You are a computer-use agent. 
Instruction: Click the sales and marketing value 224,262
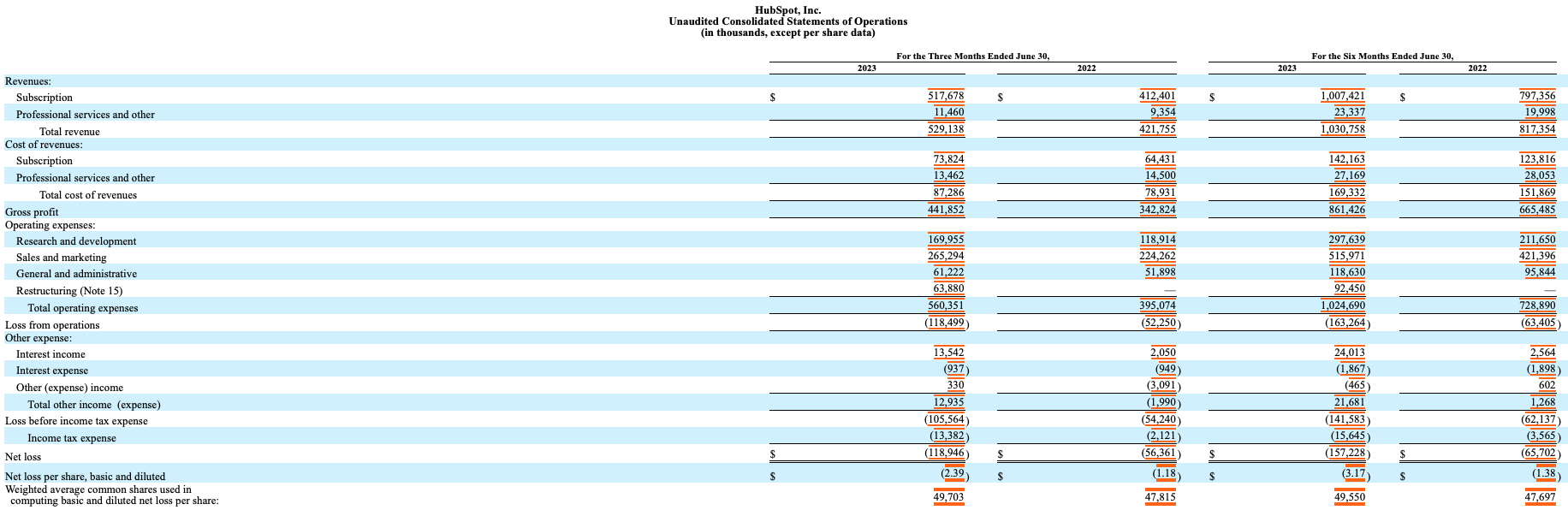tap(1157, 256)
